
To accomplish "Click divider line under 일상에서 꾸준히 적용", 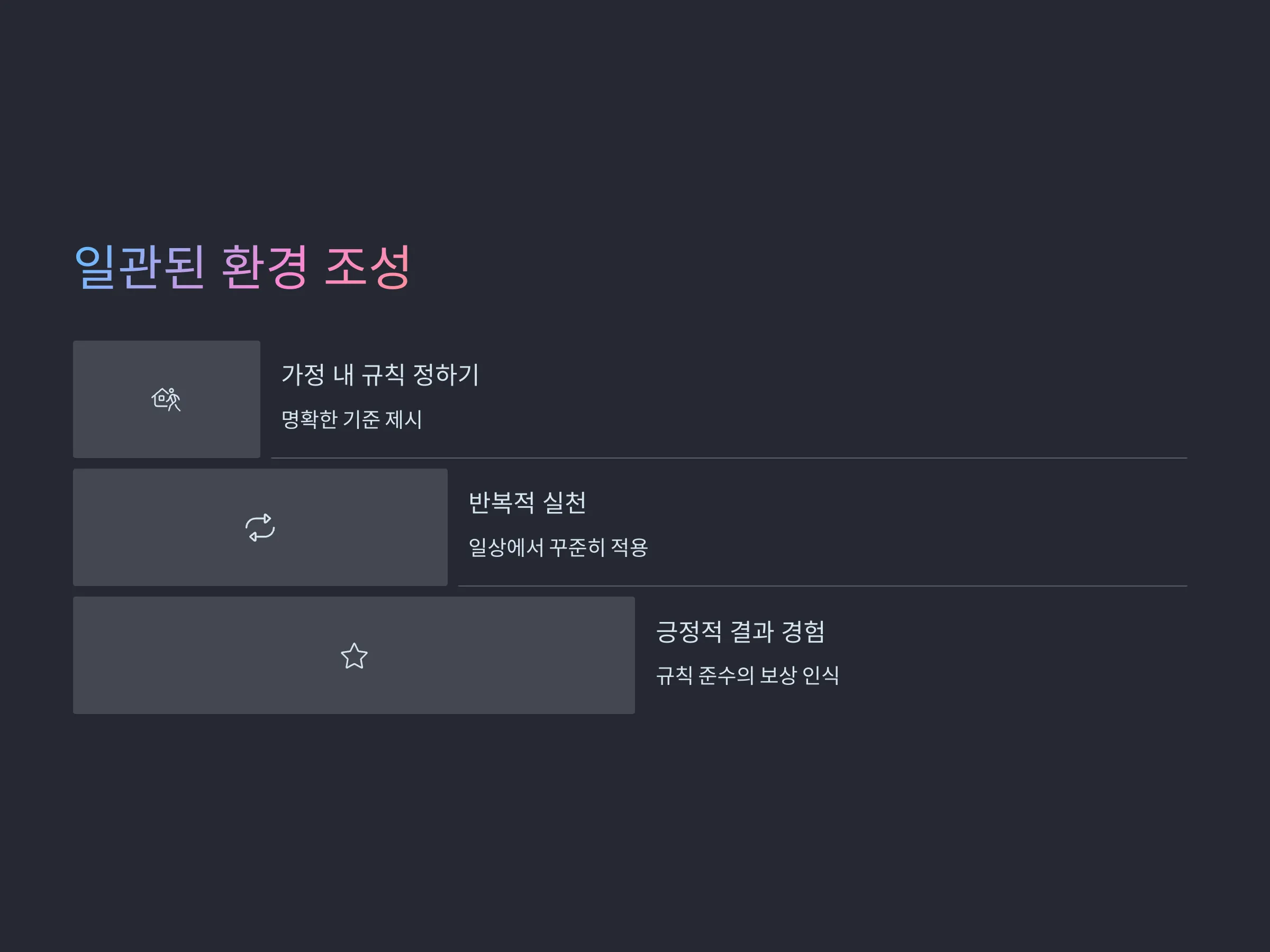I will 822,586.
